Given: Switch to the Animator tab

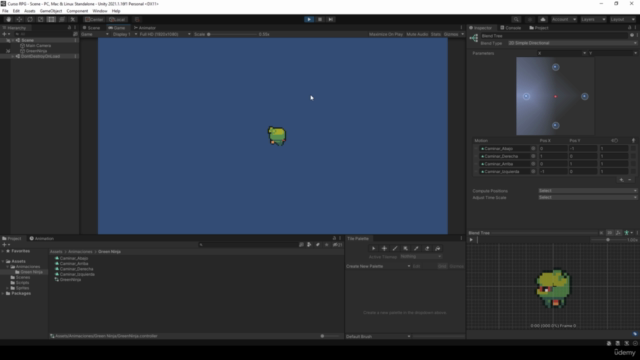Looking at the screenshot, I should point(145,28).
